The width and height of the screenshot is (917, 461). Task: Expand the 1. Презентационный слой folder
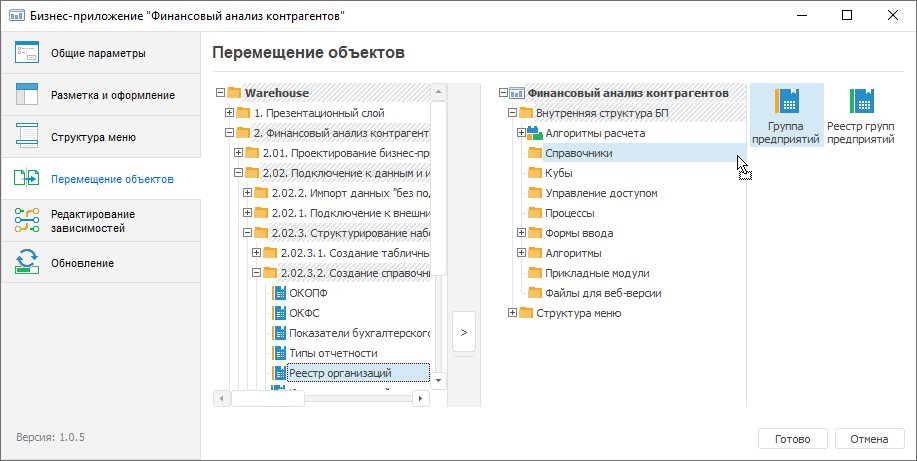230,113
